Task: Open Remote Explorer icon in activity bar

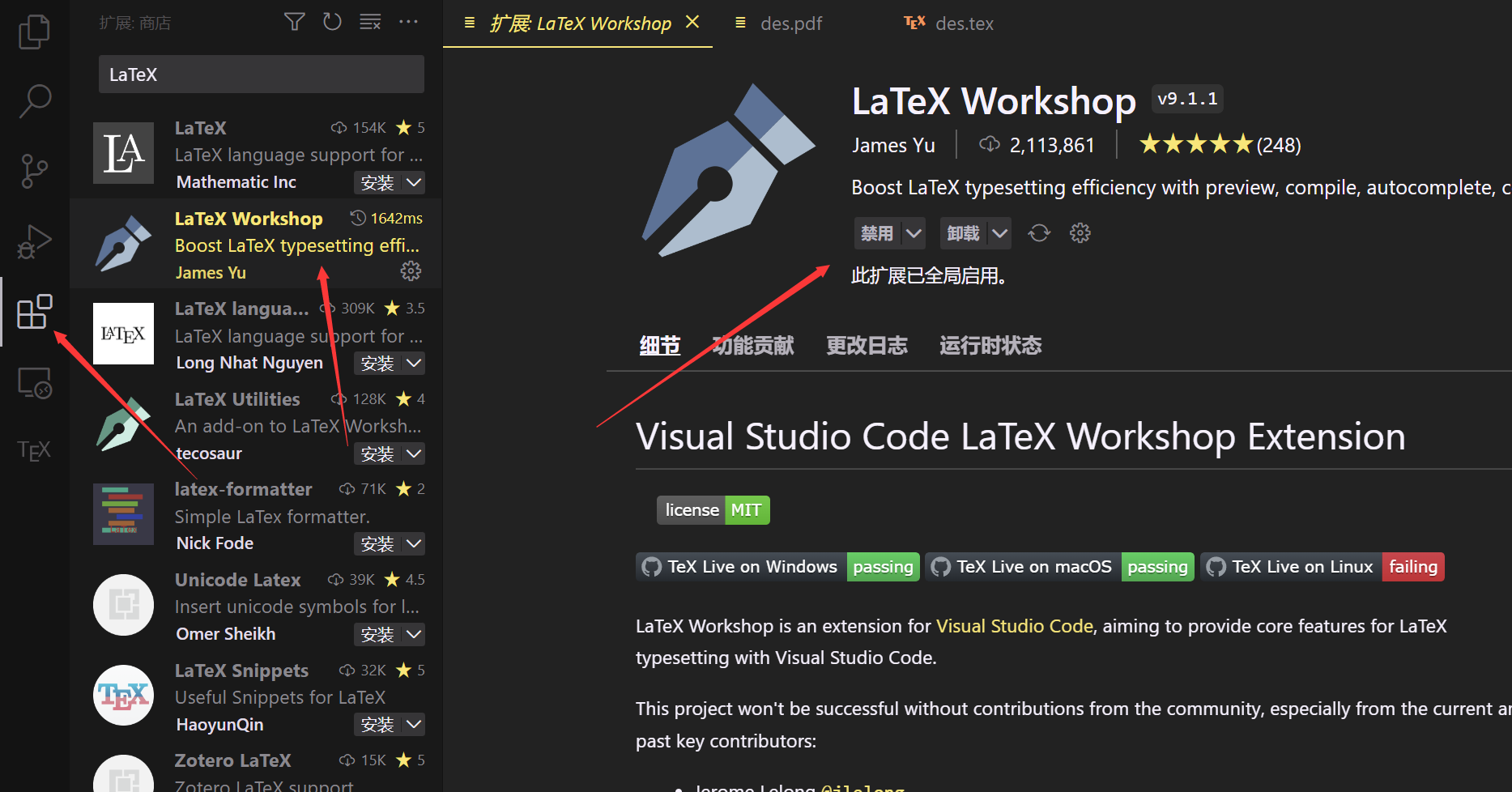Action: point(34,382)
